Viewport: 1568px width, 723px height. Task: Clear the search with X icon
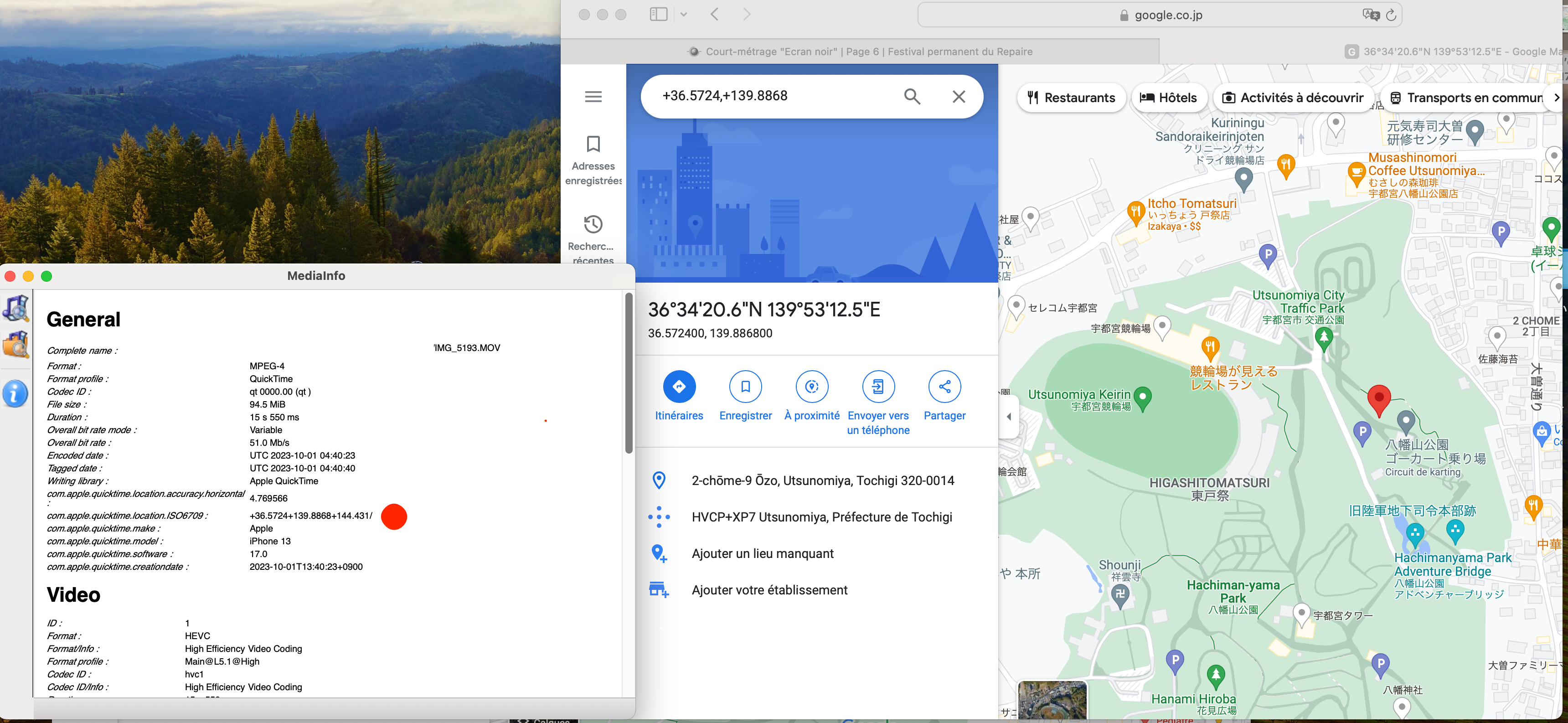(958, 96)
